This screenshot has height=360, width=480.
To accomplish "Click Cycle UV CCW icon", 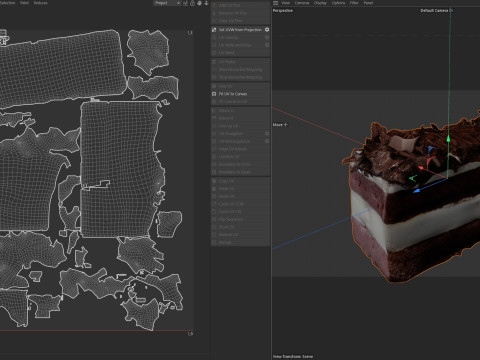I will tap(214, 204).
